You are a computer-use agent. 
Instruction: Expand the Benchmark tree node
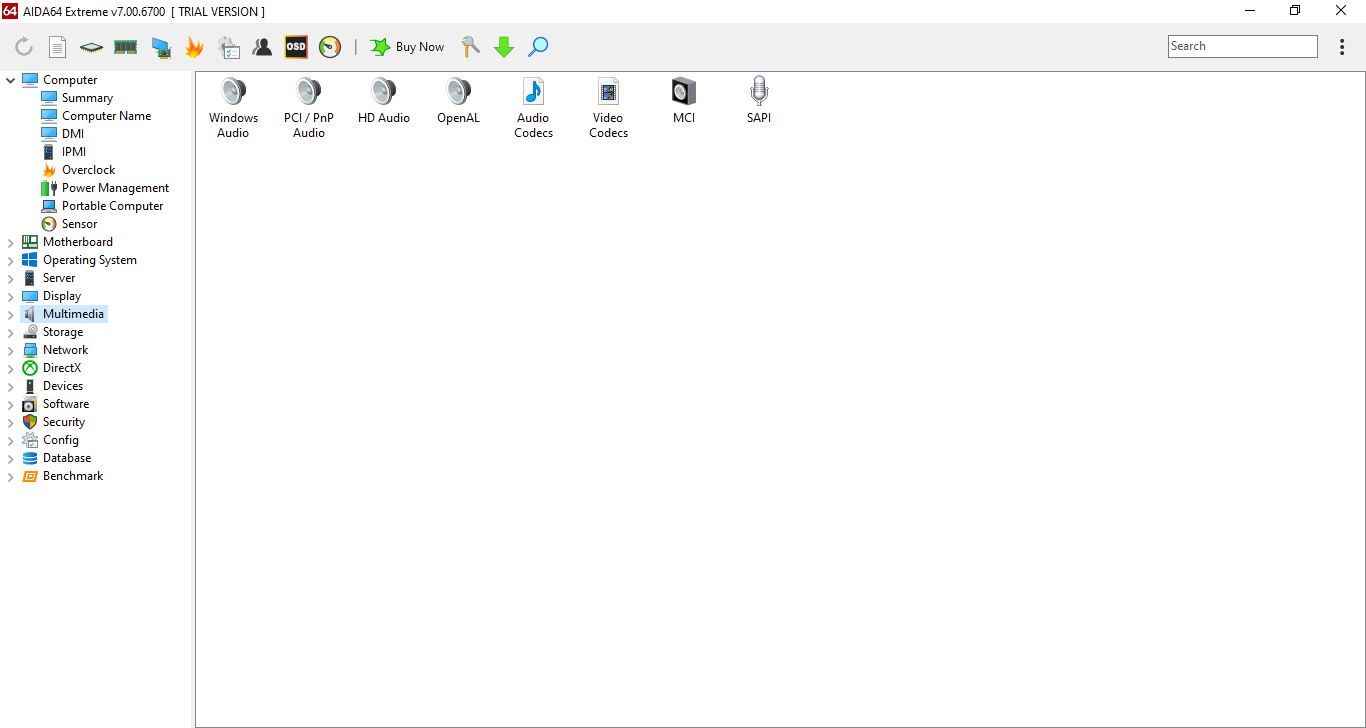pos(11,476)
